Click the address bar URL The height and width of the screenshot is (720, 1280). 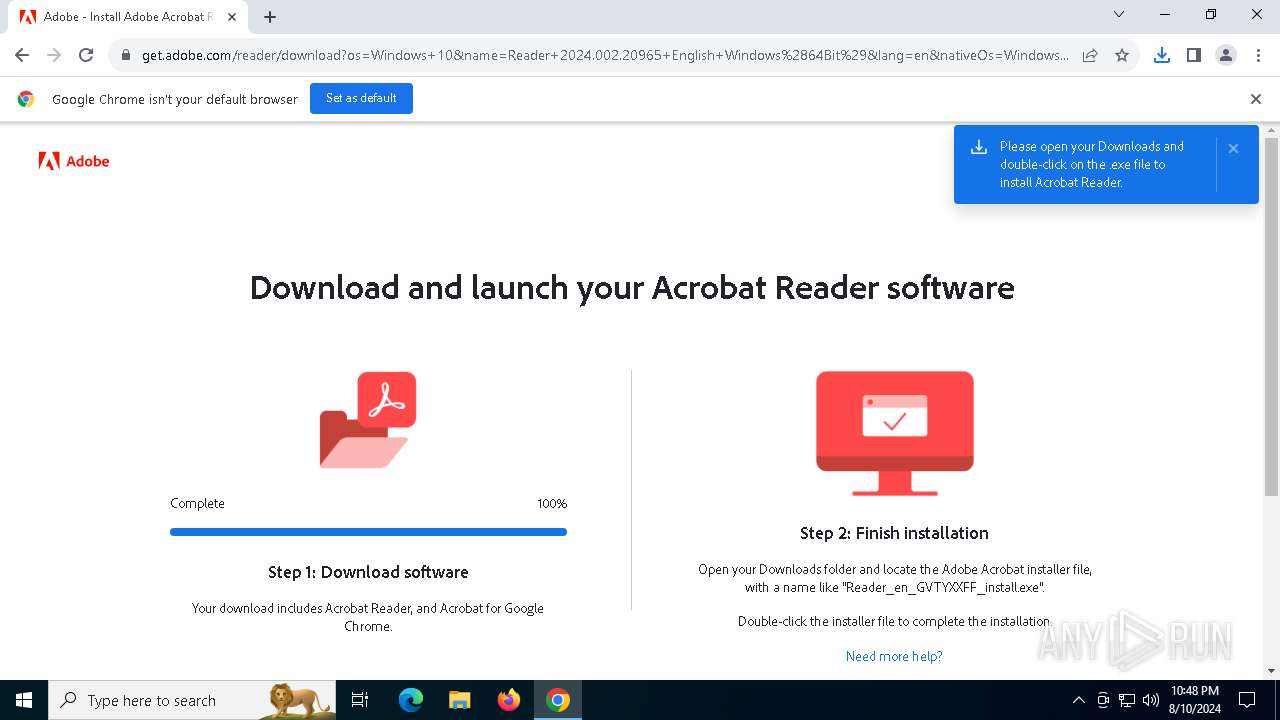point(605,55)
